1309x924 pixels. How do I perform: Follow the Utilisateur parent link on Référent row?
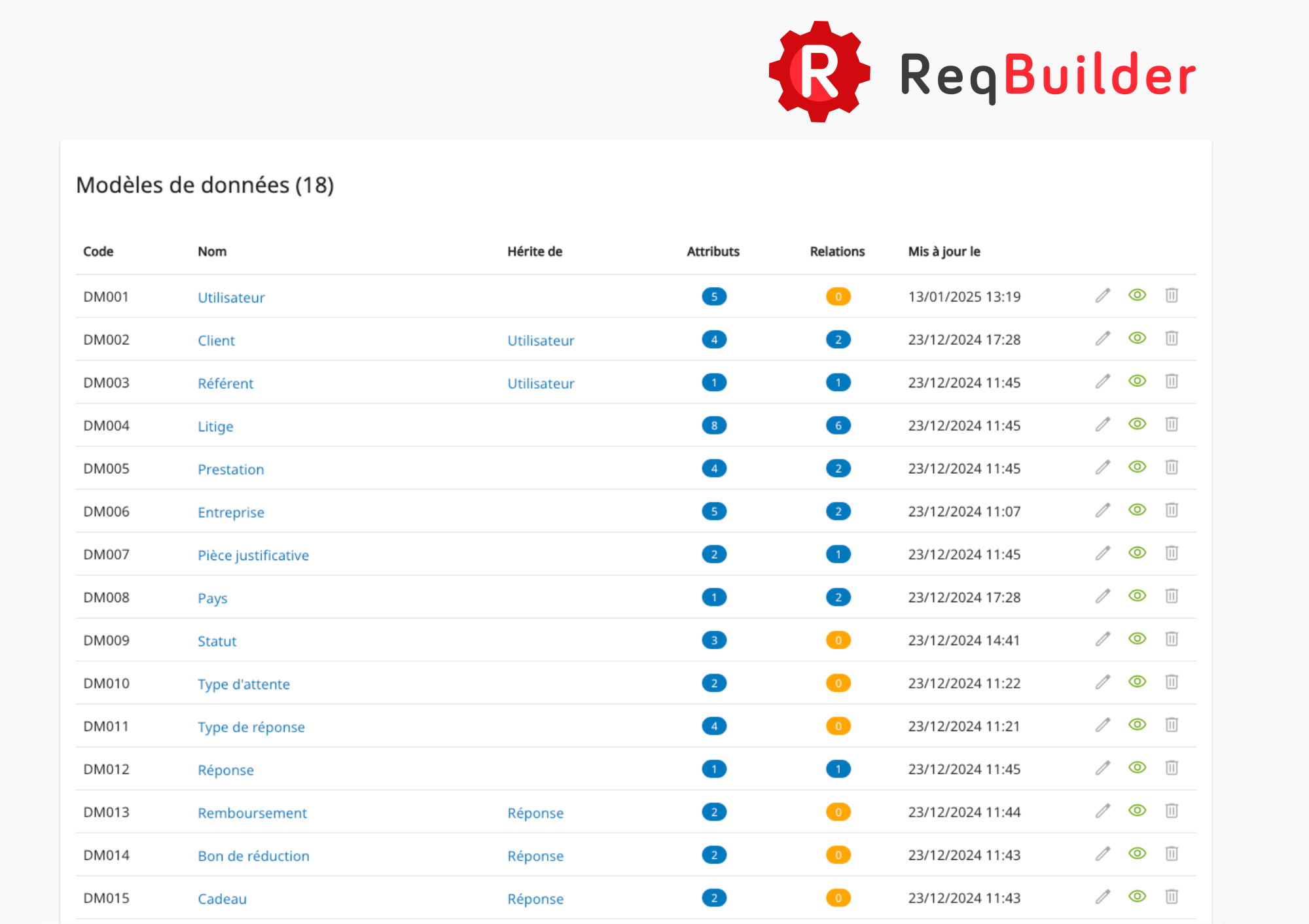[x=541, y=383]
